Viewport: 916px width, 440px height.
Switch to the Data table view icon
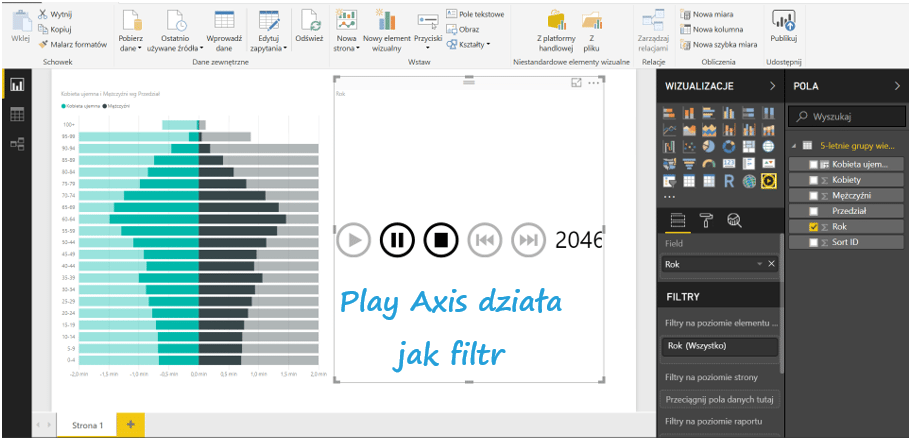[17, 115]
